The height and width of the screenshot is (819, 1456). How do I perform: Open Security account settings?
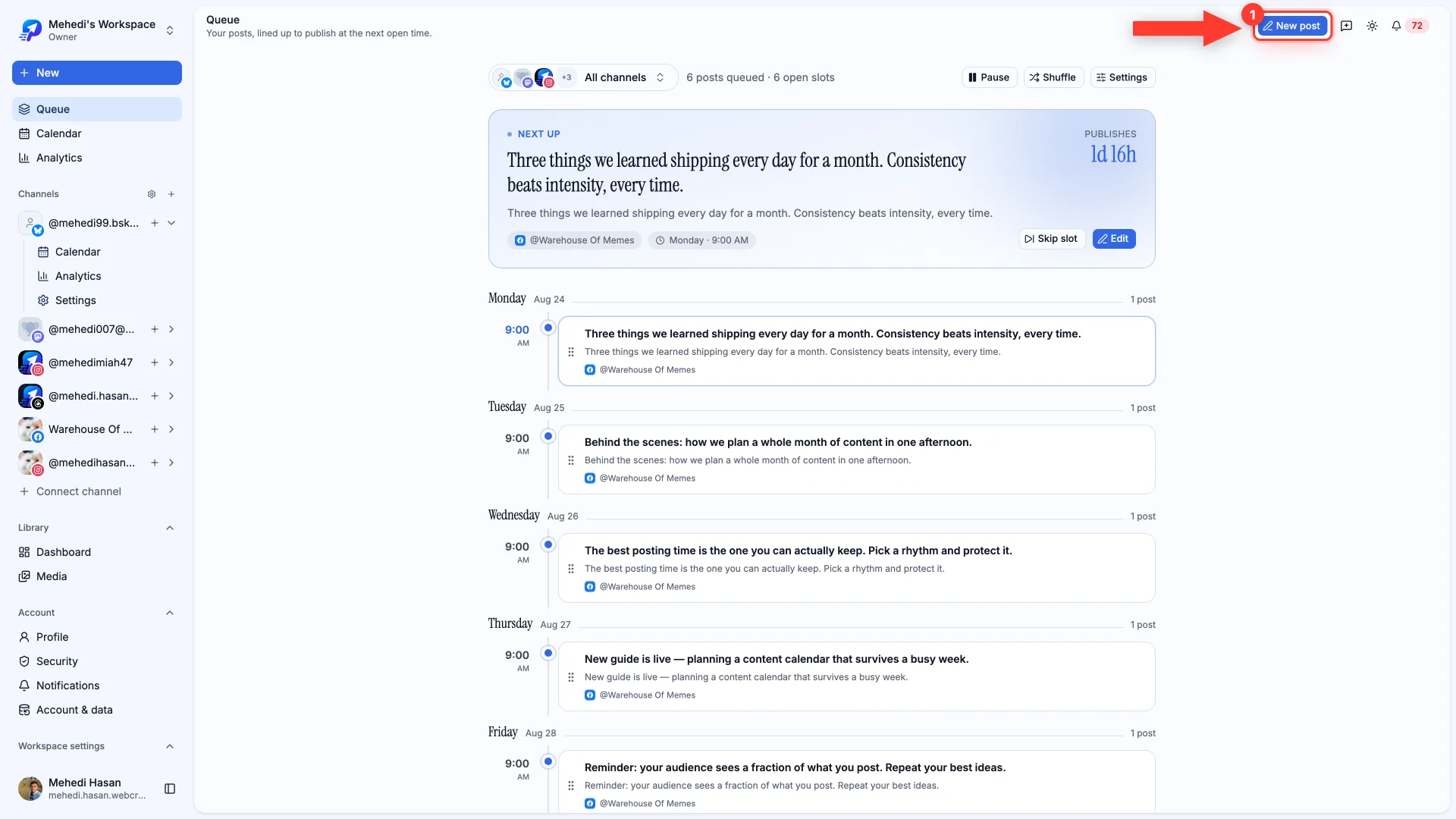click(x=97, y=661)
